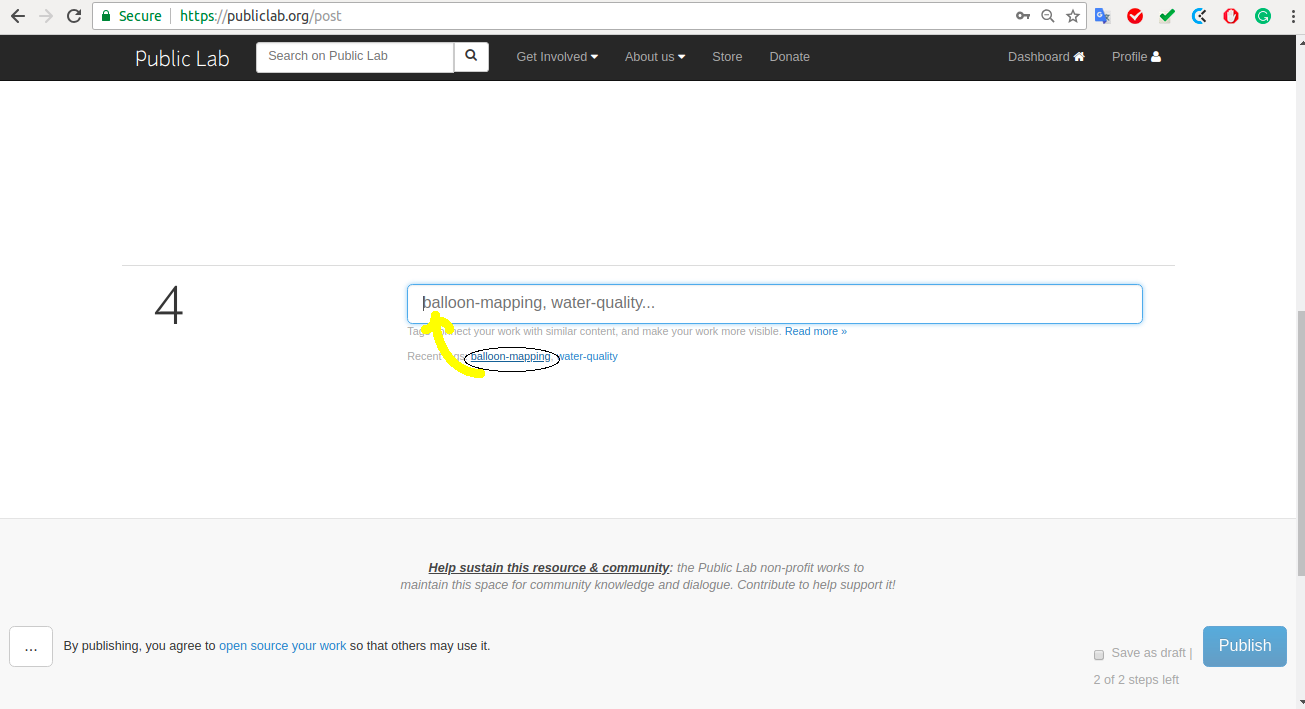
Task: Enable the Save as draft checkbox
Action: point(1099,654)
